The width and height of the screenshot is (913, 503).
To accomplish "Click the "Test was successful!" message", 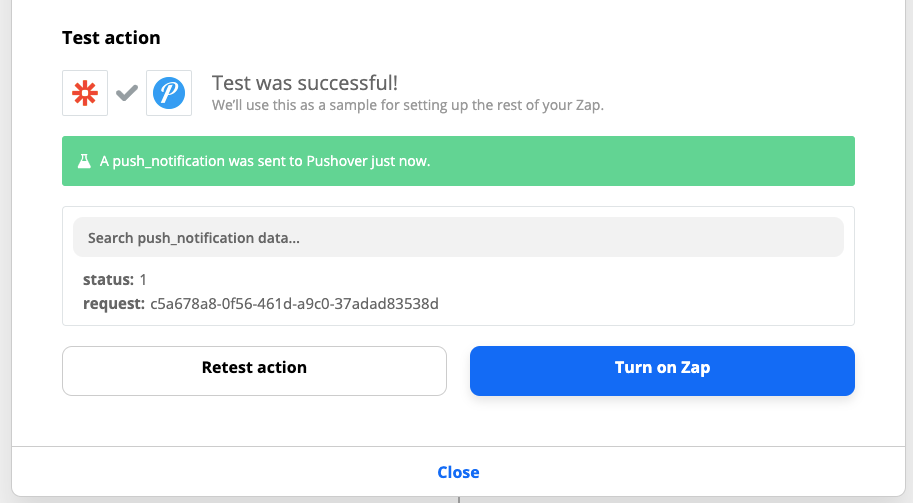I will pyautogui.click(x=306, y=83).
